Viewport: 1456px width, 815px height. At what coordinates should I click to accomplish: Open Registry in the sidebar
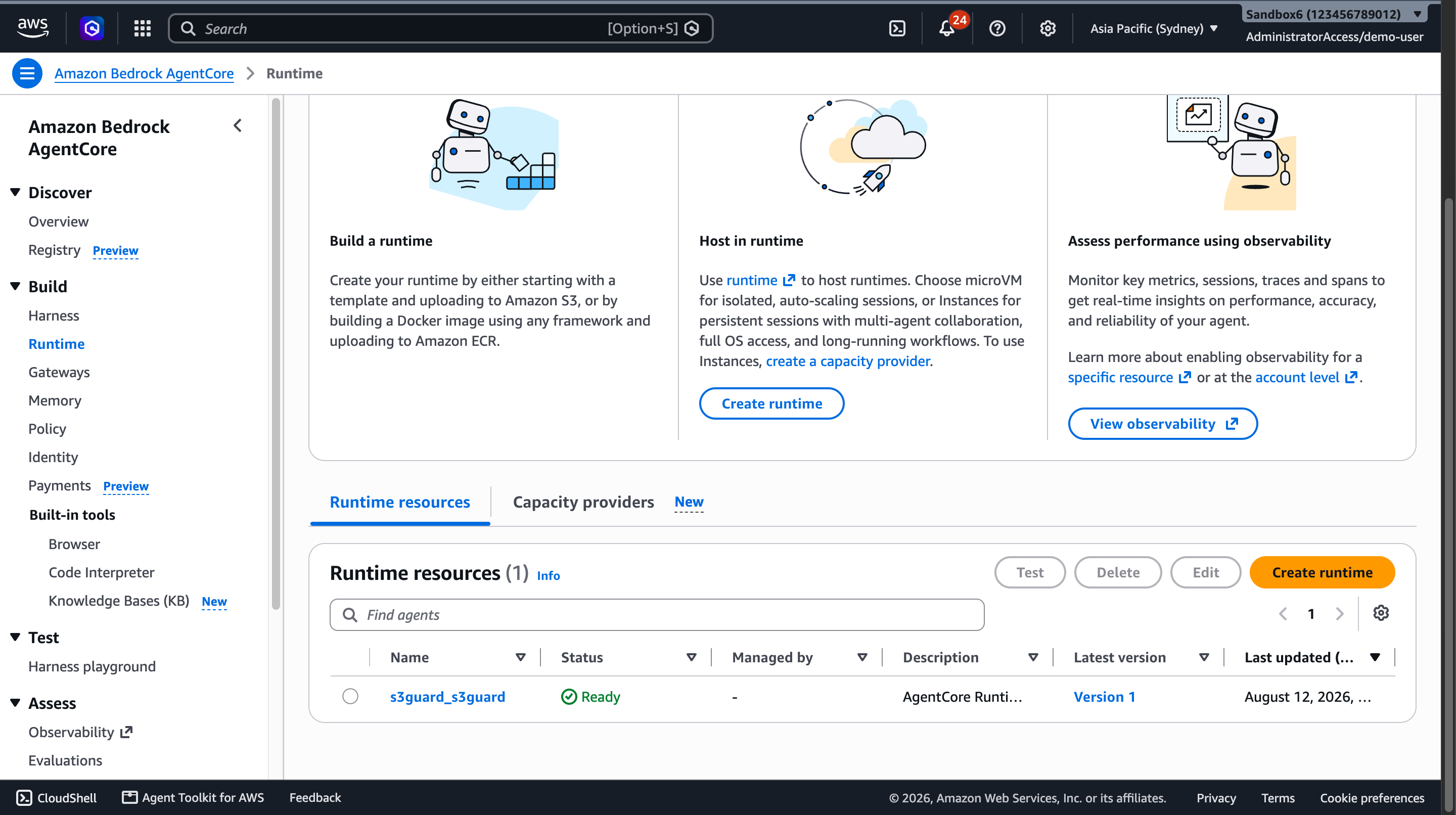pos(54,250)
